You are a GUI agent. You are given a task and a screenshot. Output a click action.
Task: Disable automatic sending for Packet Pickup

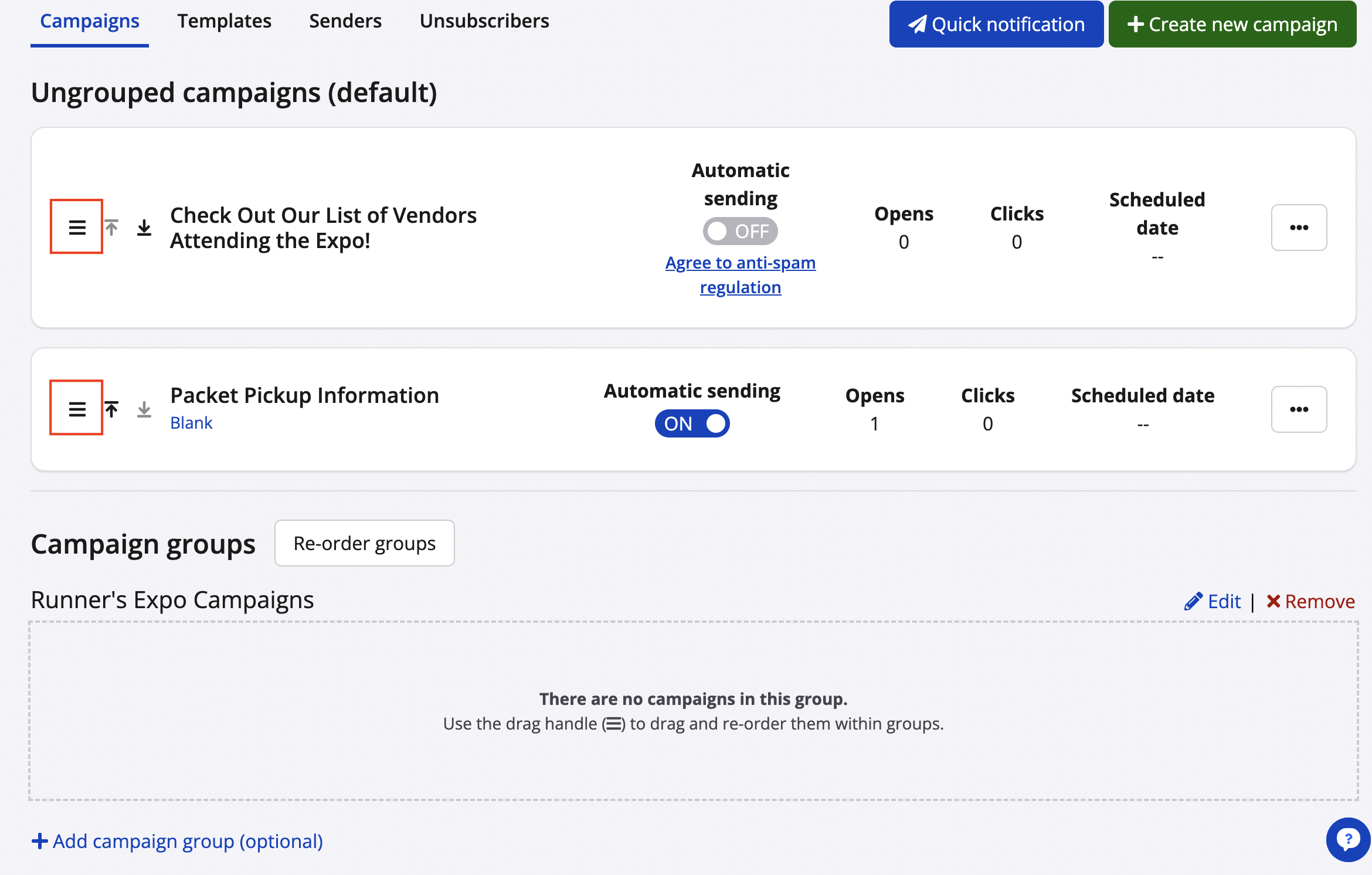pos(692,423)
